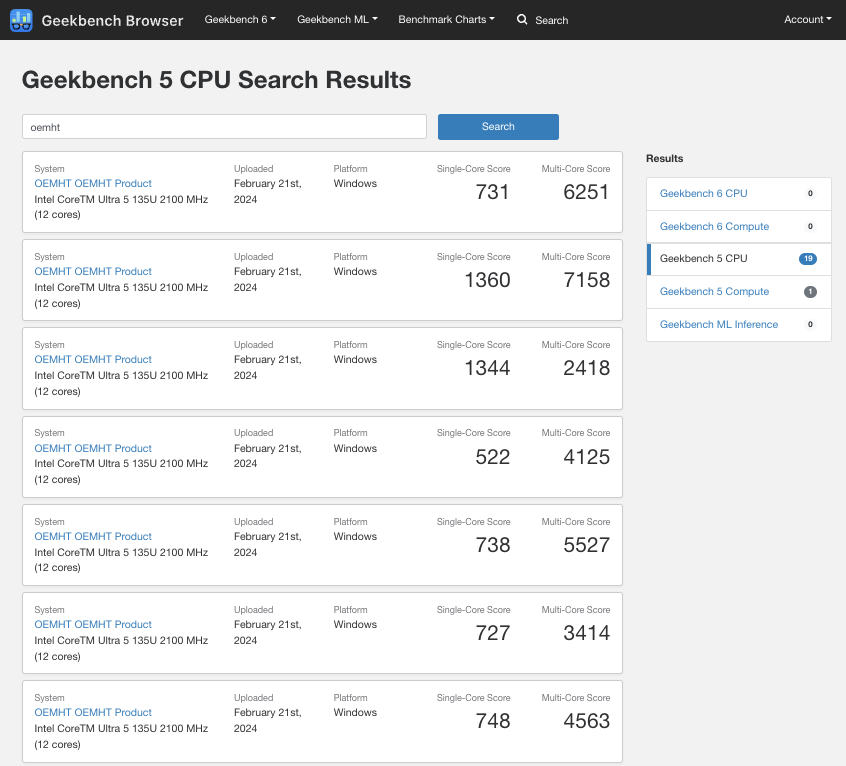
Task: Open OEMHT Product result with score 731
Action: (x=93, y=183)
